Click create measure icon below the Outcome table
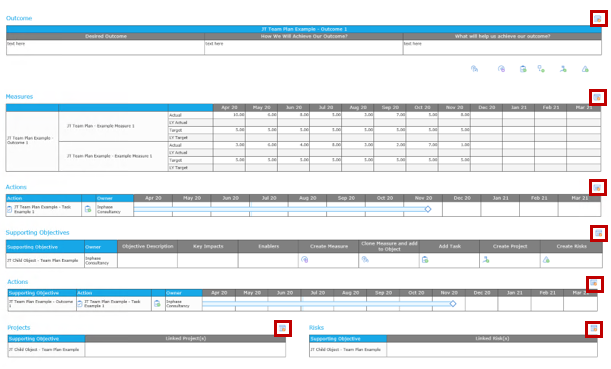This screenshot has width=611, height=369. click(501, 69)
